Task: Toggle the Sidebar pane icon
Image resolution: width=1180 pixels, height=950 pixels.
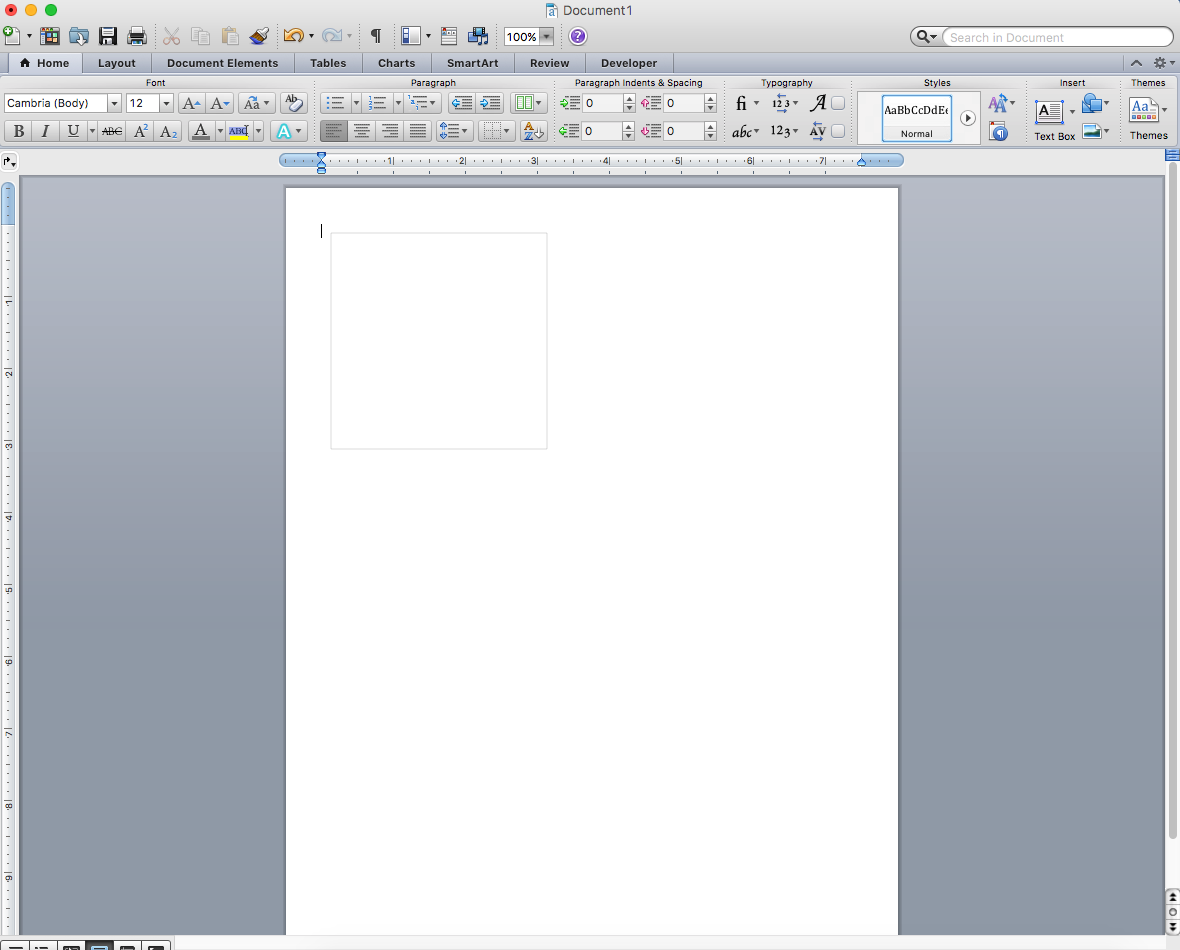Action: pos(410,35)
